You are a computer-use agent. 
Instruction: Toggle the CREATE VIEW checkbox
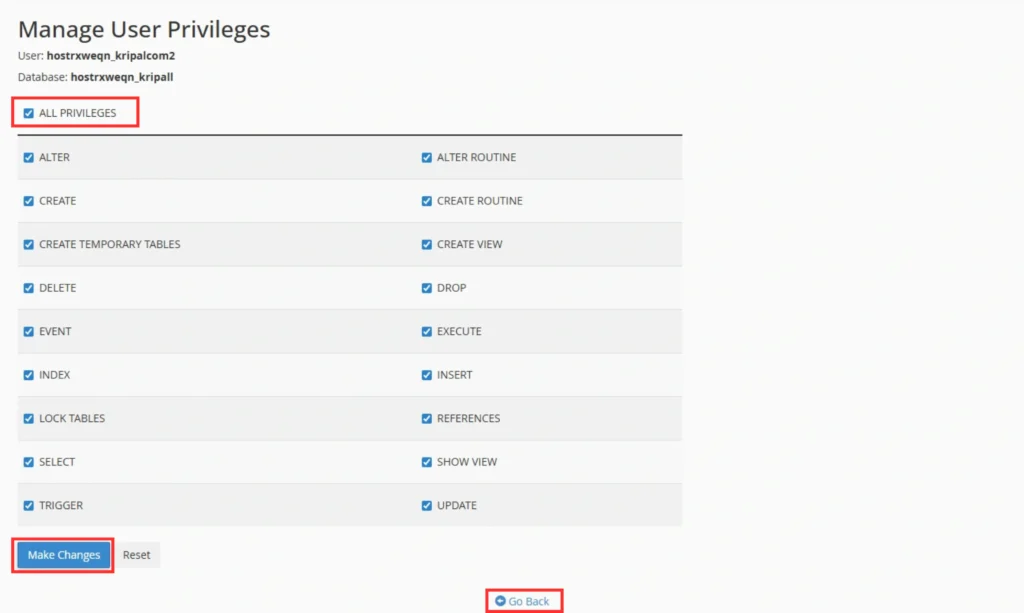426,244
